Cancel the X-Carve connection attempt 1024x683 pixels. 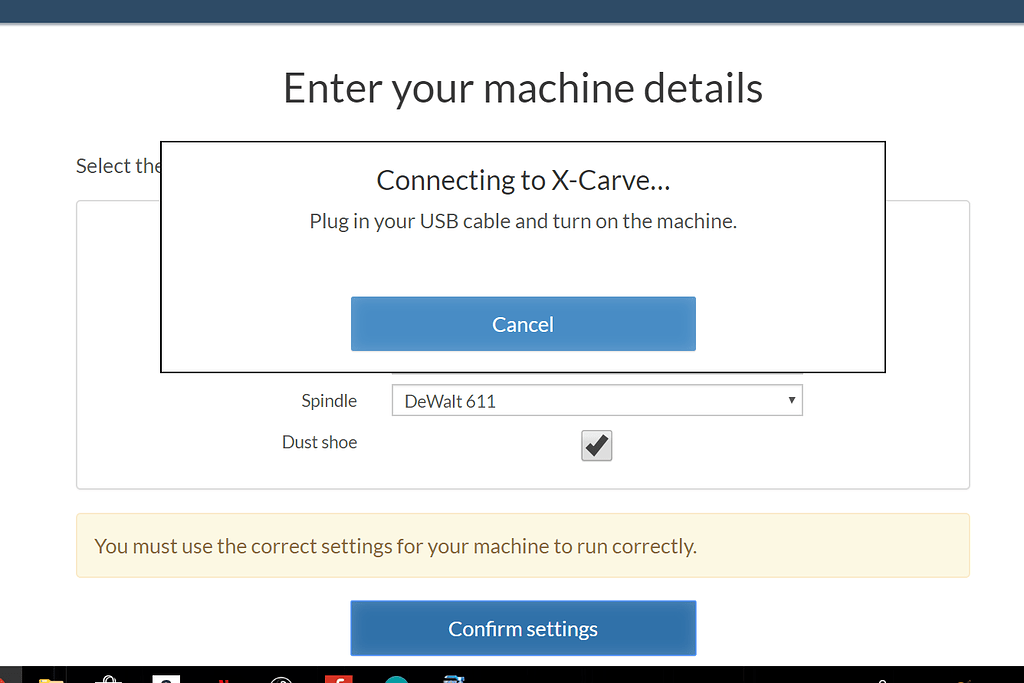(523, 324)
